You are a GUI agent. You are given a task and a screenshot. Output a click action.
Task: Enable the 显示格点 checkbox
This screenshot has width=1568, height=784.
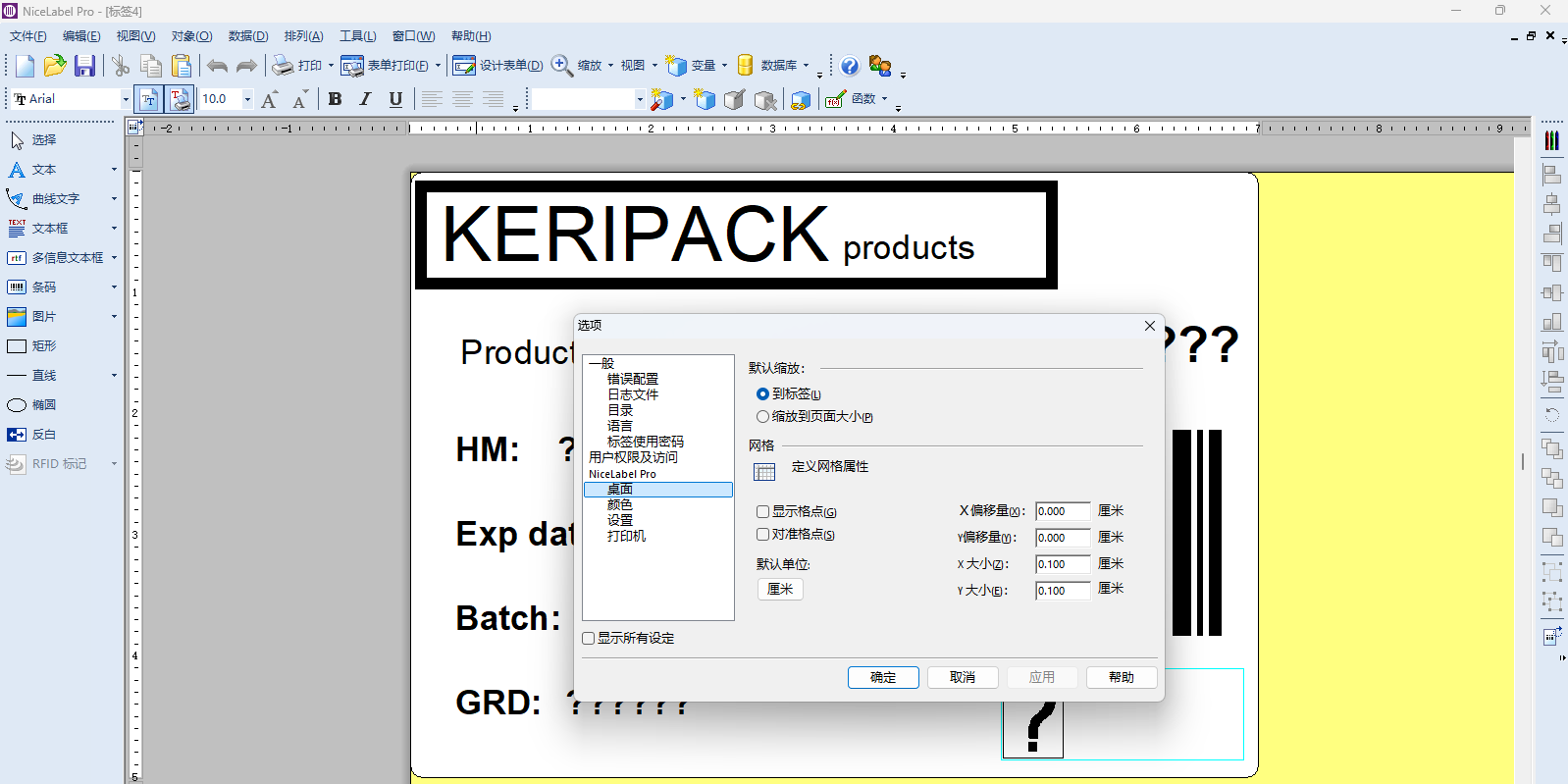pos(762,512)
